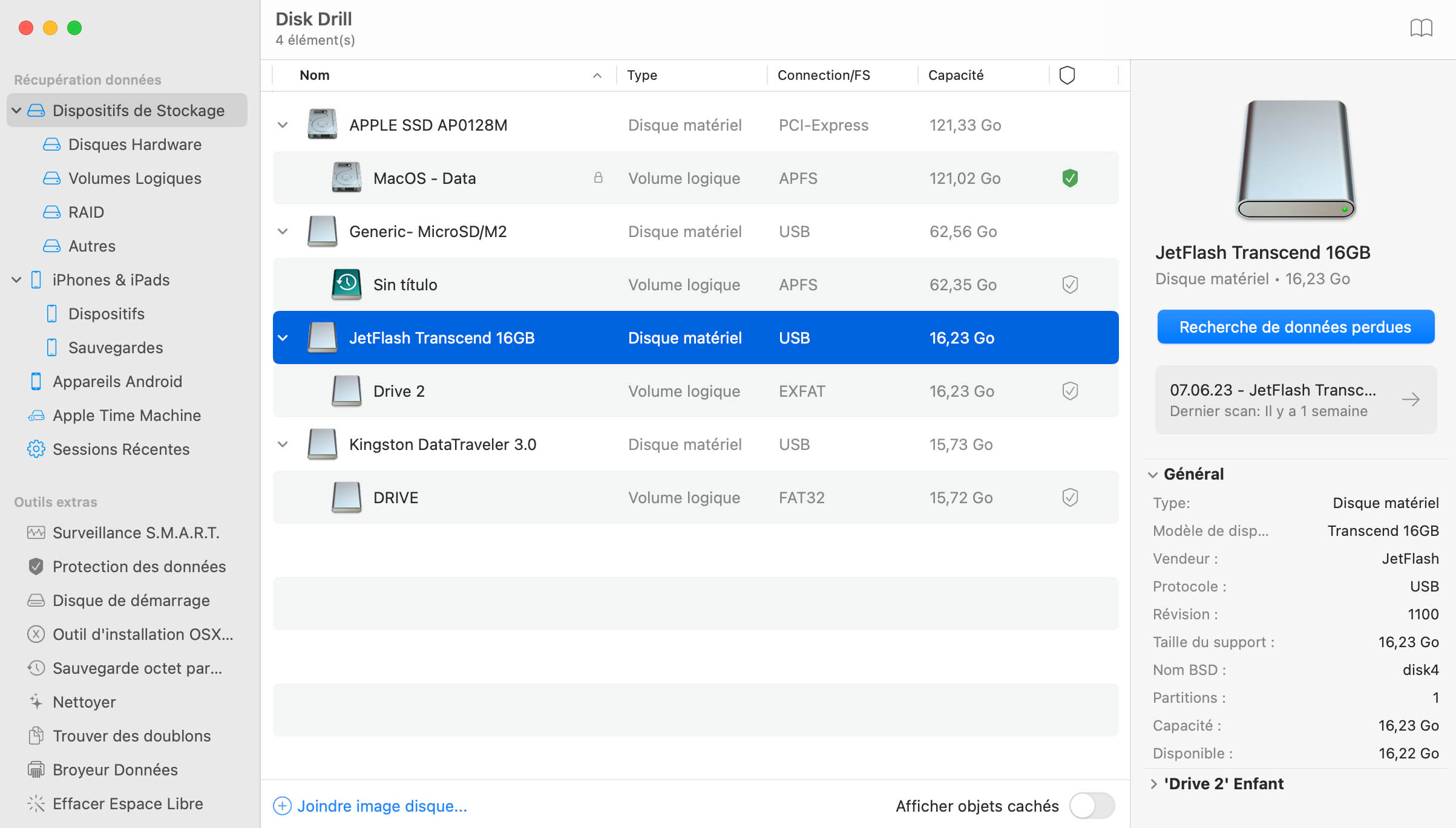Click the Disque de démarrage icon
Viewport: 1456px width, 828px height.
point(36,601)
